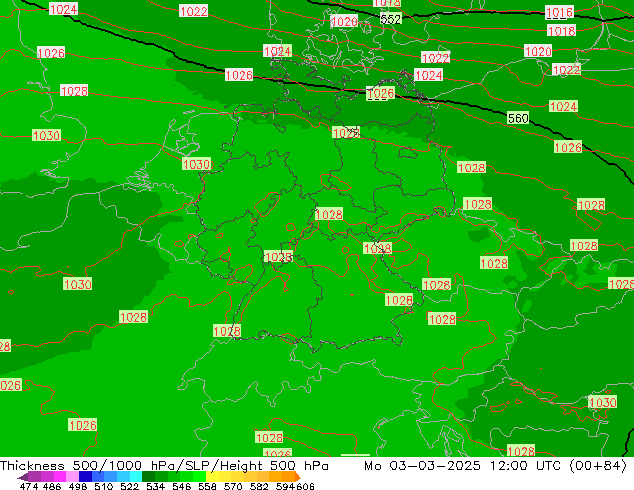
Task: Click the 486 legend value
Action: (x=52, y=486)
